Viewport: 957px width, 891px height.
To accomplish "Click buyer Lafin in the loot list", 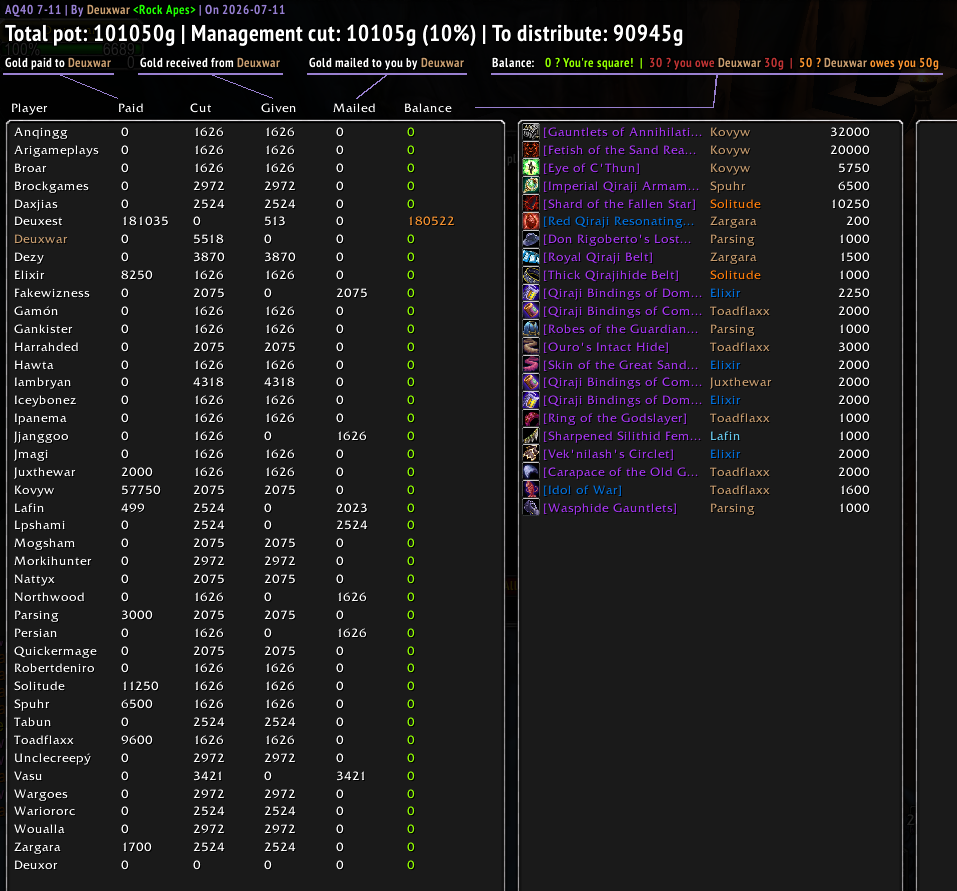I will [725, 436].
